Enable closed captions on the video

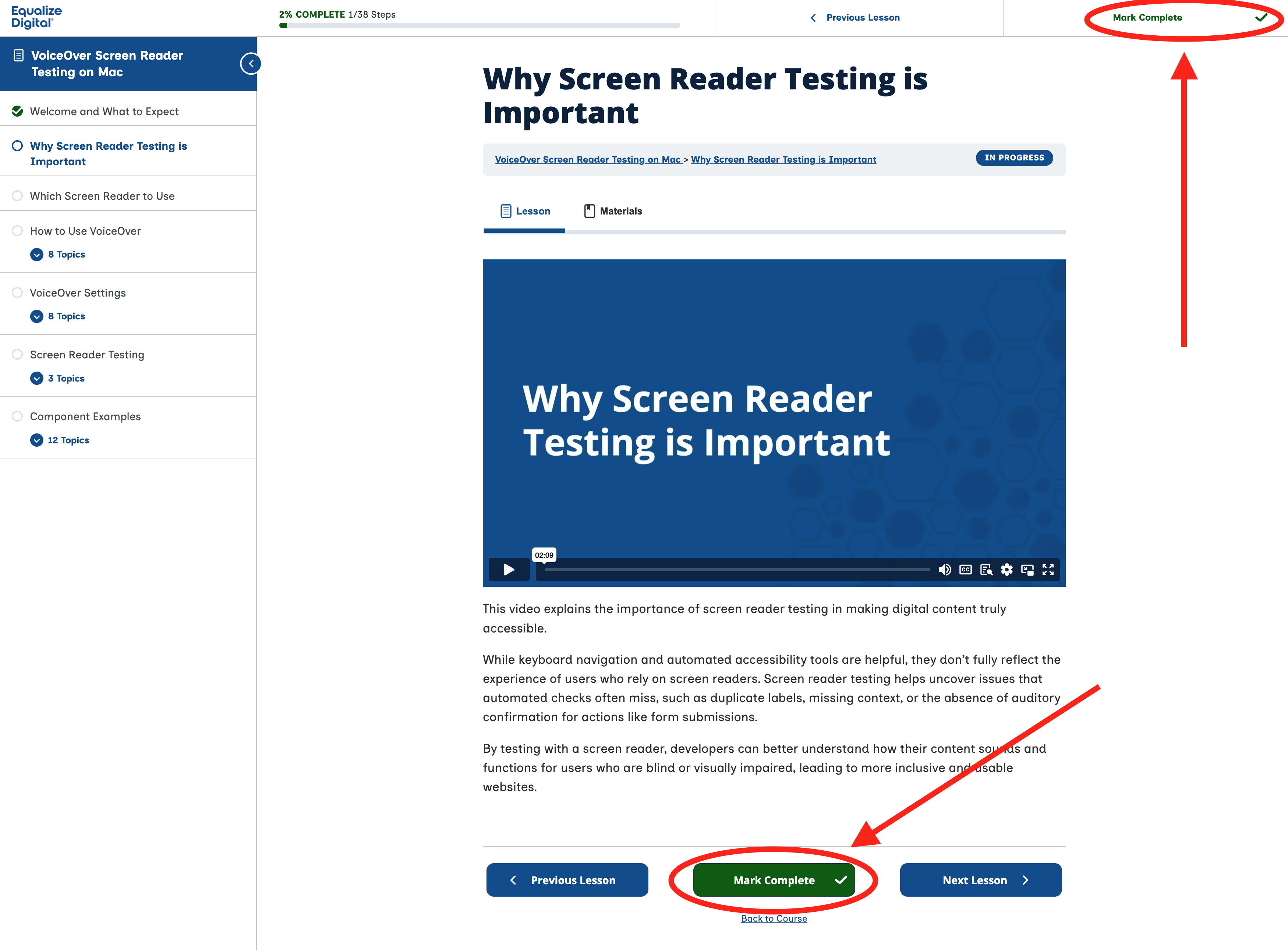coord(965,569)
